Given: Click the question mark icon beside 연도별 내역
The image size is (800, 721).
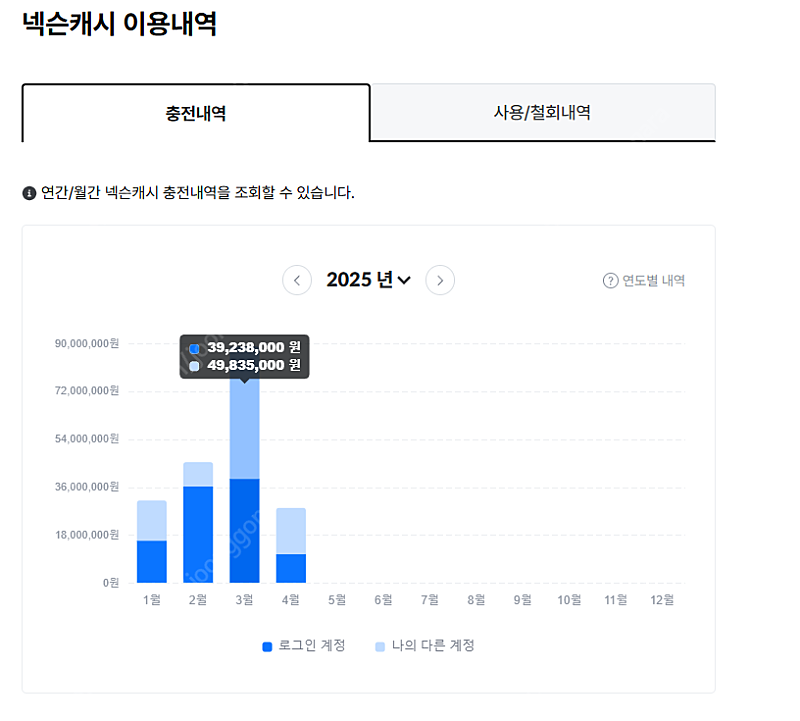Looking at the screenshot, I should pos(610,281).
